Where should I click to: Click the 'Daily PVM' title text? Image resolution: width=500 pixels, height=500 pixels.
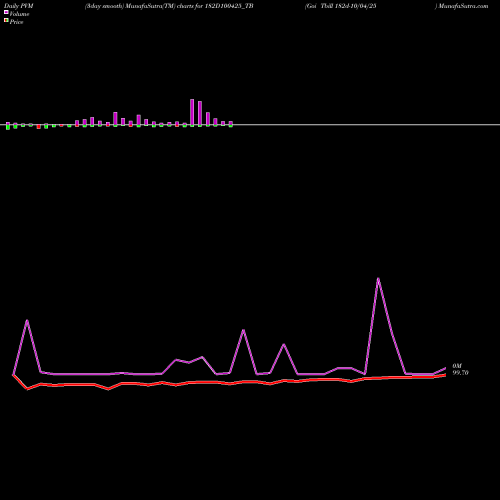[19, 6]
